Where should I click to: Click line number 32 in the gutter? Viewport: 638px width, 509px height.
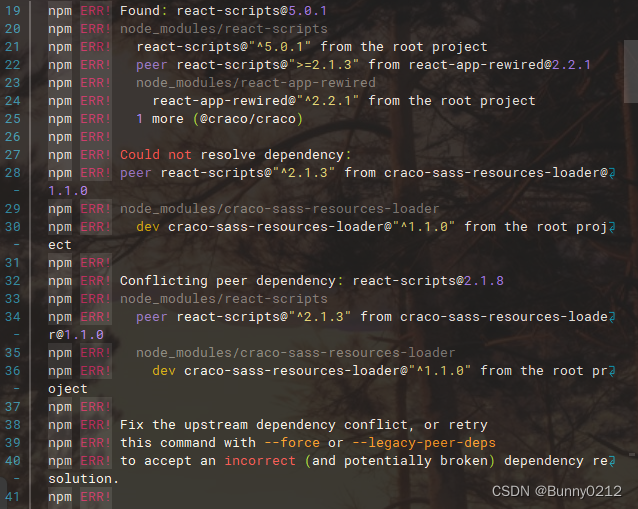point(13,281)
